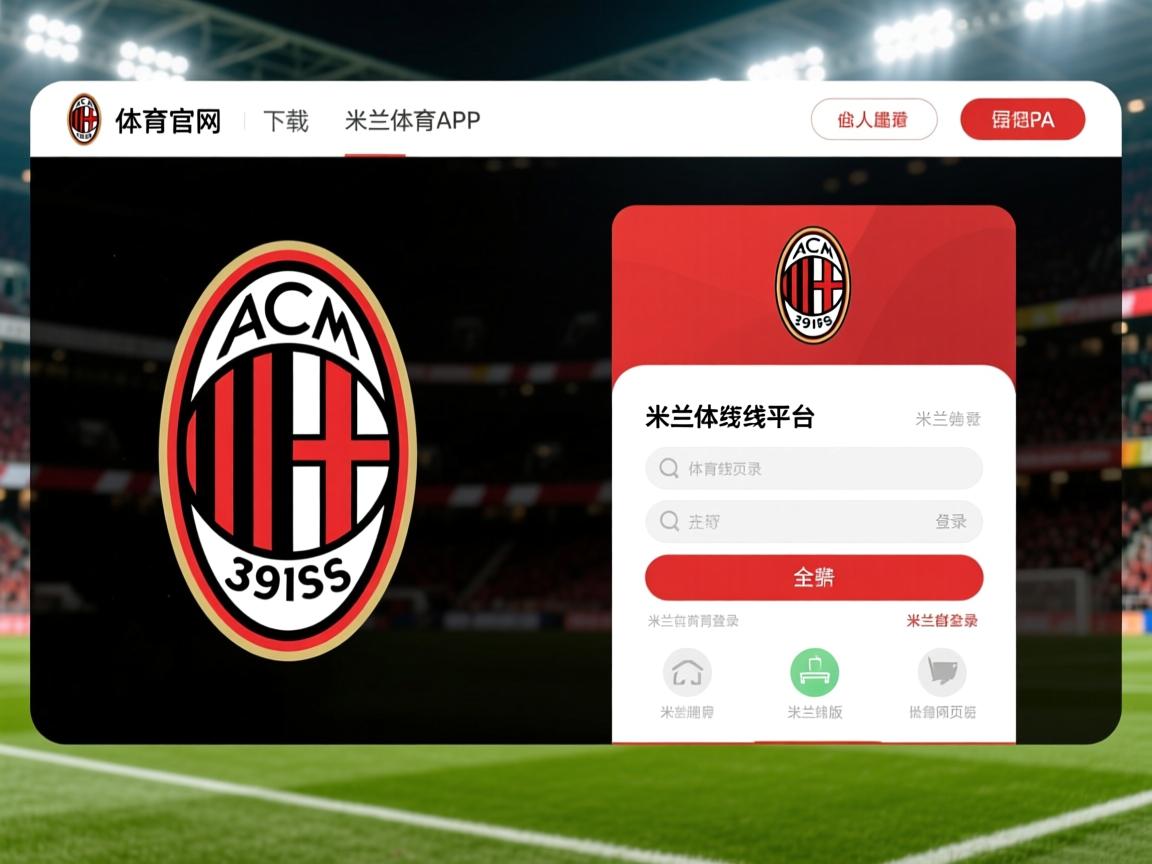This screenshot has height=864, width=1152.
Task: Click the gray link below red button, left
Action: point(693,621)
